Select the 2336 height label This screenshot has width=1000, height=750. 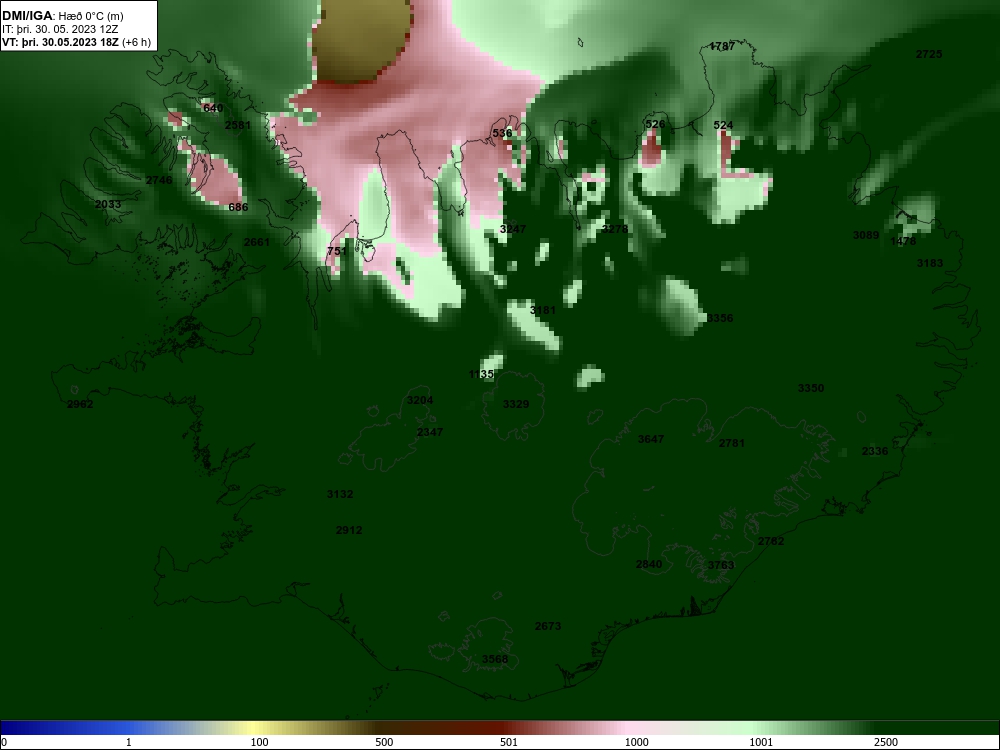pos(874,452)
